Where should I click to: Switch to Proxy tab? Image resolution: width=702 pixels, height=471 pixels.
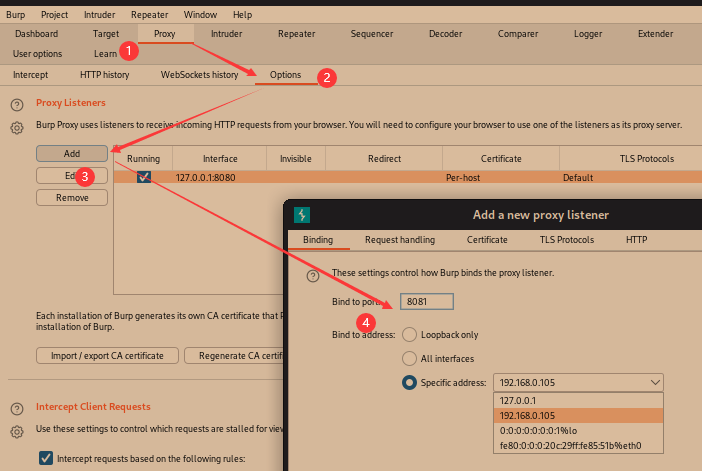point(165,34)
